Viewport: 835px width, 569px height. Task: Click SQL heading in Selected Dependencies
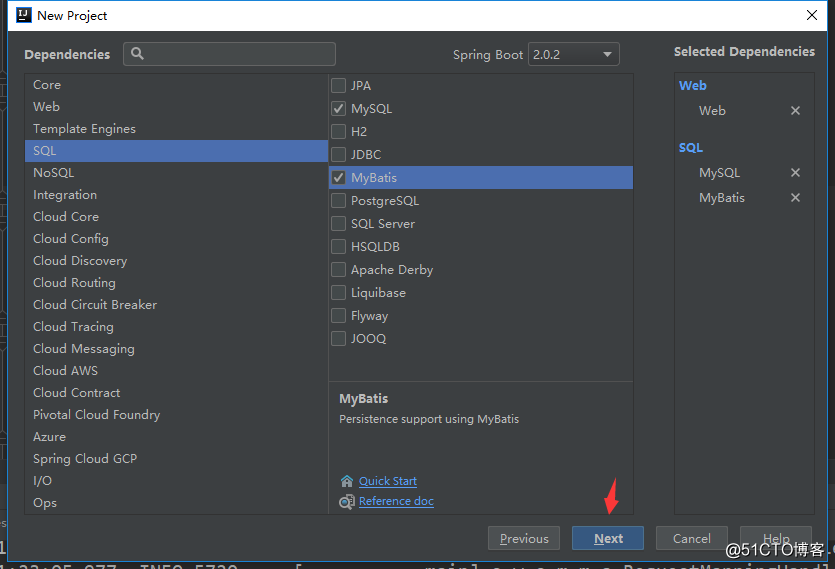pyautogui.click(x=691, y=148)
